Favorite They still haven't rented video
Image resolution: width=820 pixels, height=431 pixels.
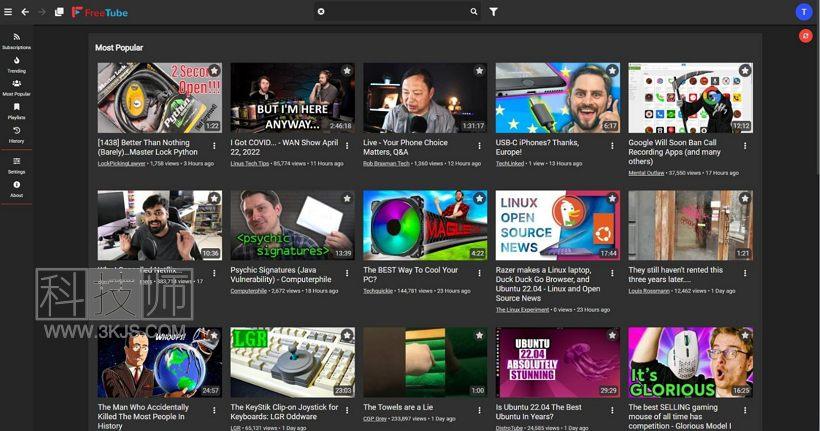click(745, 198)
